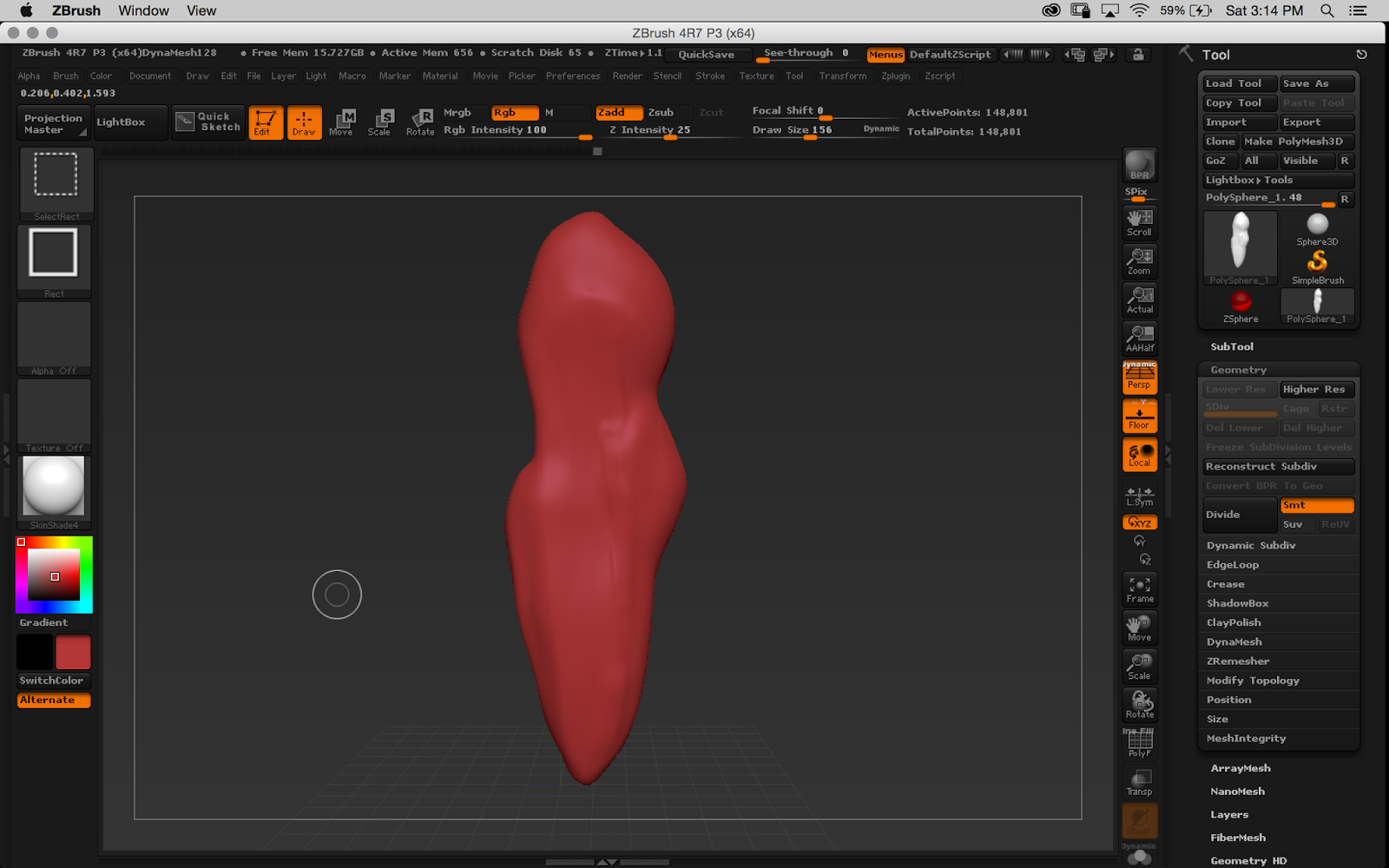Image resolution: width=1389 pixels, height=868 pixels.
Task: Expand the Layers section
Action: click(x=1229, y=814)
